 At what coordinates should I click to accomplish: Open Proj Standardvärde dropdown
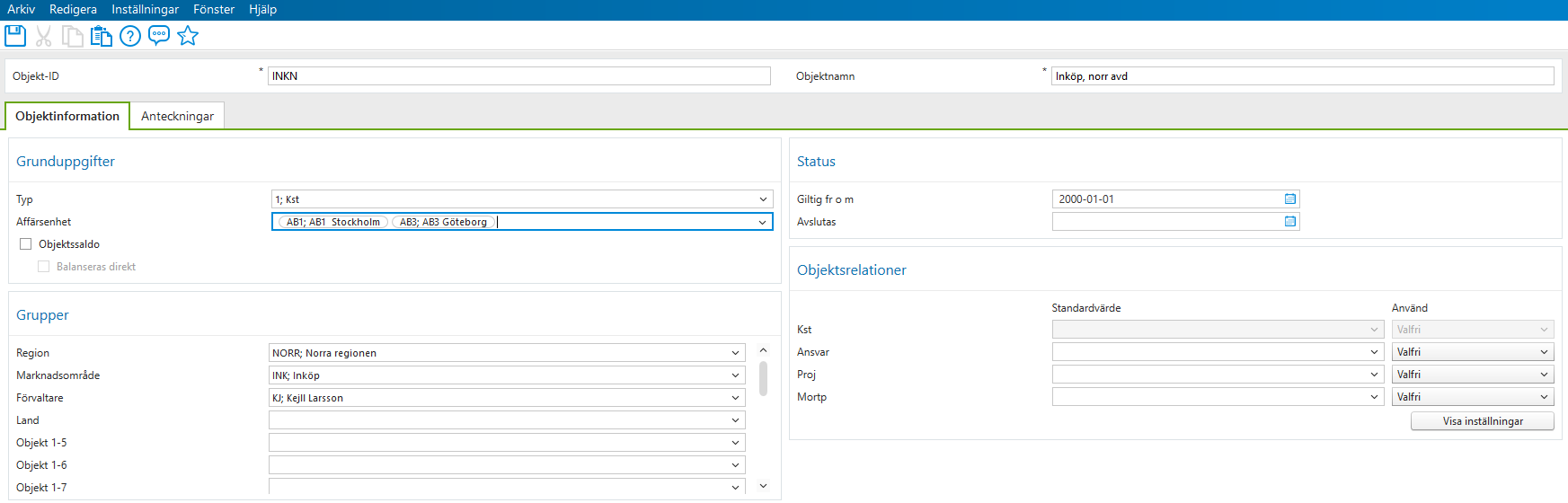[x=1374, y=375]
